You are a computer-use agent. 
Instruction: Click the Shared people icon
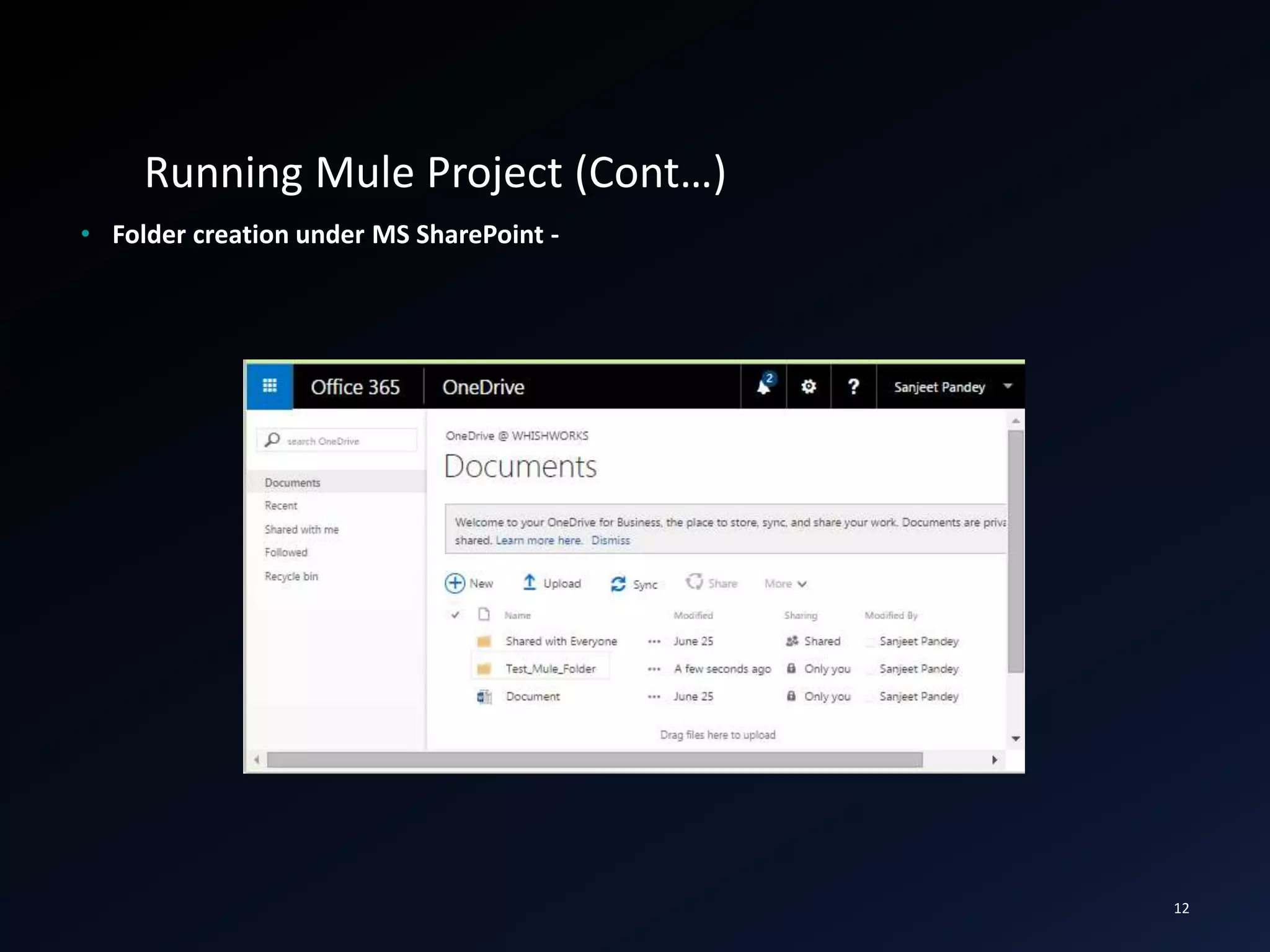[x=792, y=641]
